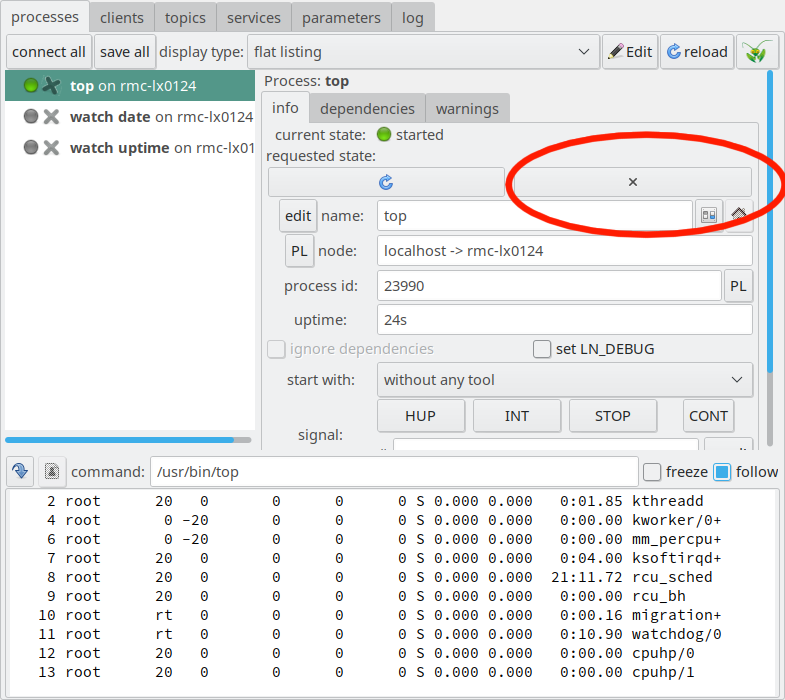Screen dimensions: 785x700
Task: Click the Edit button with pencil
Action: pyautogui.click(x=630, y=52)
